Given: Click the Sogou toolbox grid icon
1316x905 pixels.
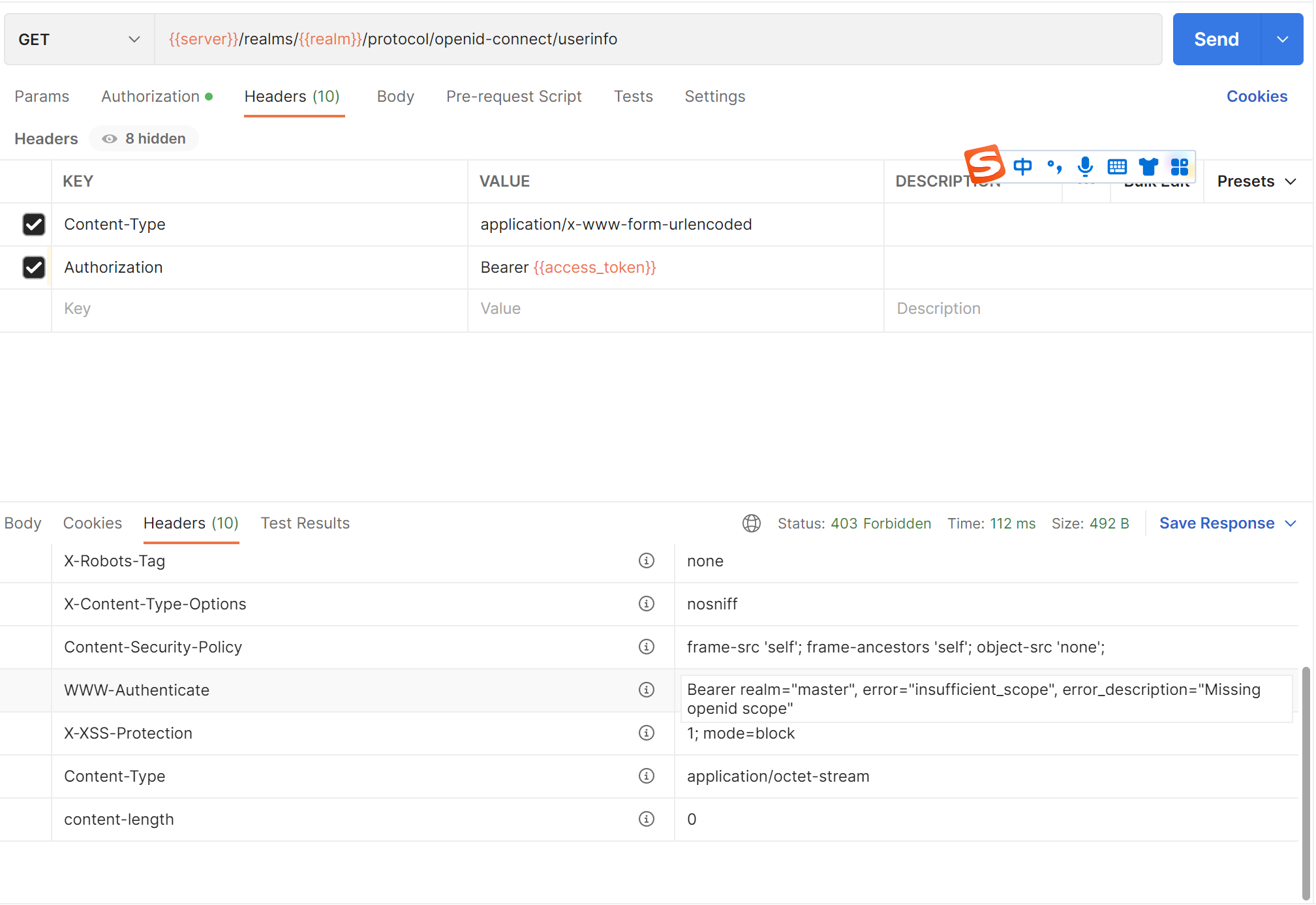Looking at the screenshot, I should tap(1179, 166).
